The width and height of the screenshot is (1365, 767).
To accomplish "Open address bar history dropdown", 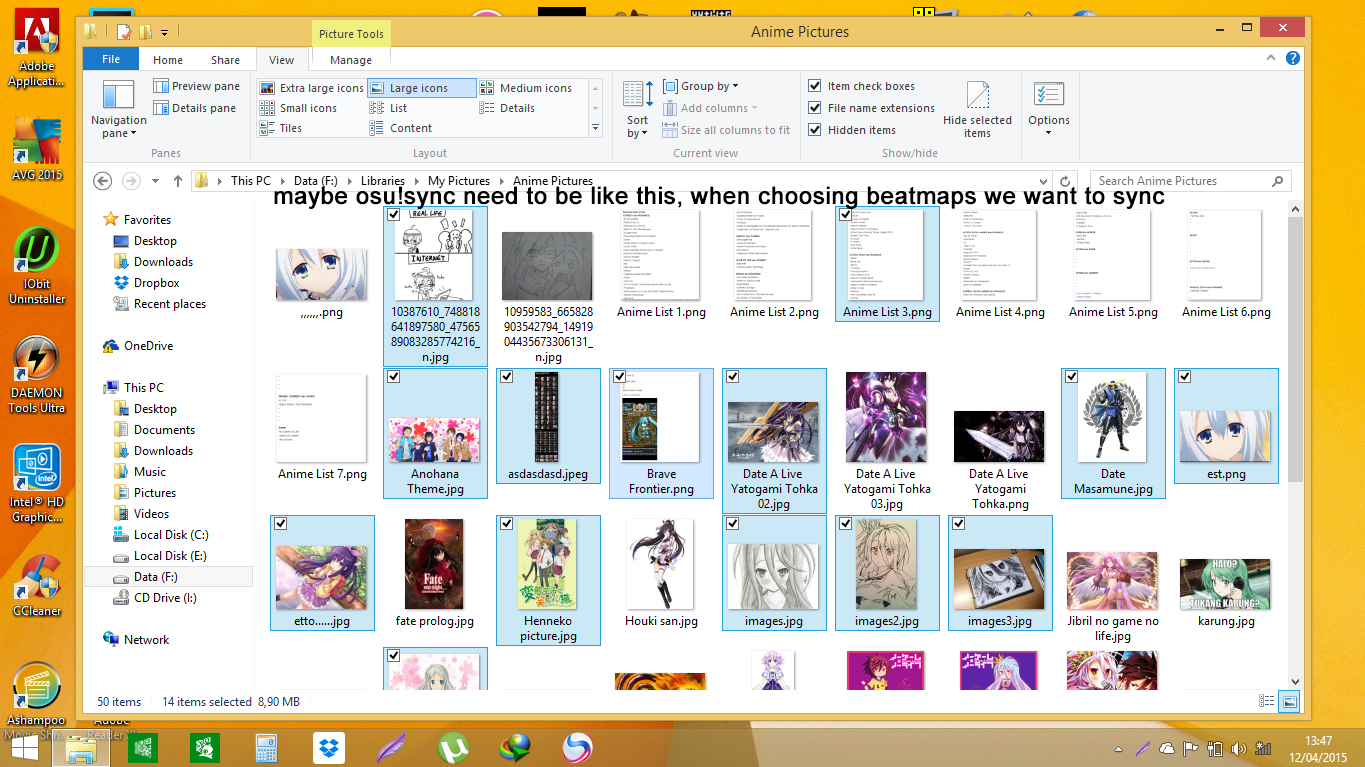I will 1043,181.
